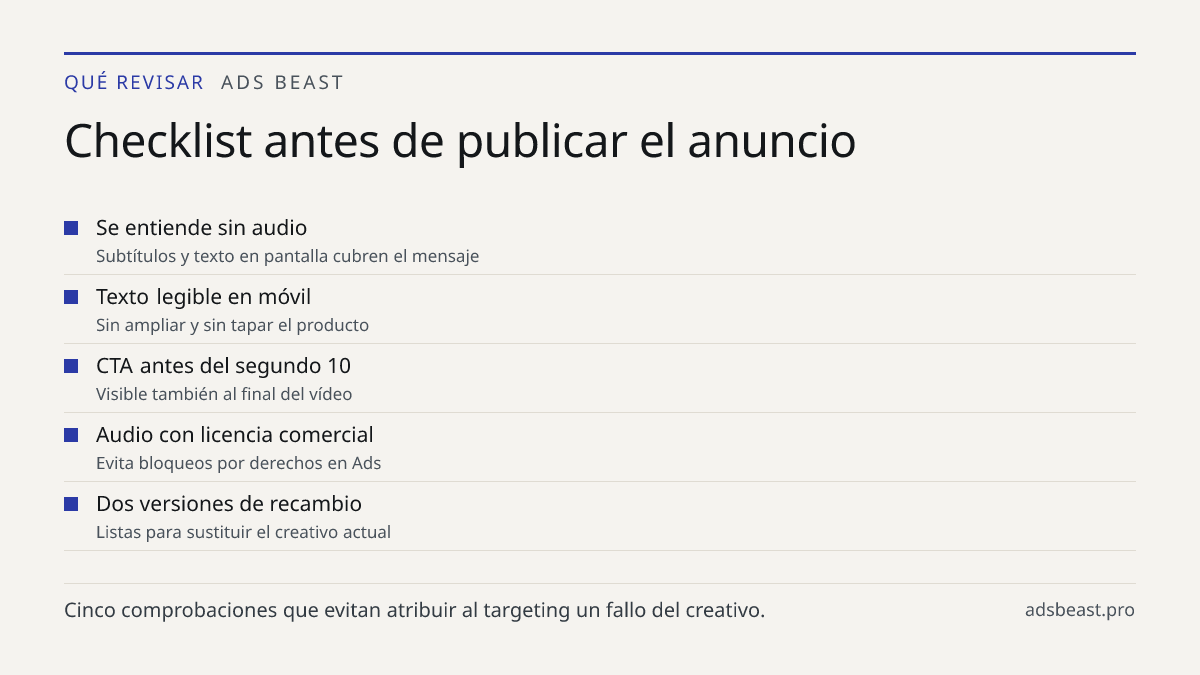Click the blue bullet beside 'Dos versiones de recambio'
This screenshot has width=1200, height=675.
tap(71, 504)
